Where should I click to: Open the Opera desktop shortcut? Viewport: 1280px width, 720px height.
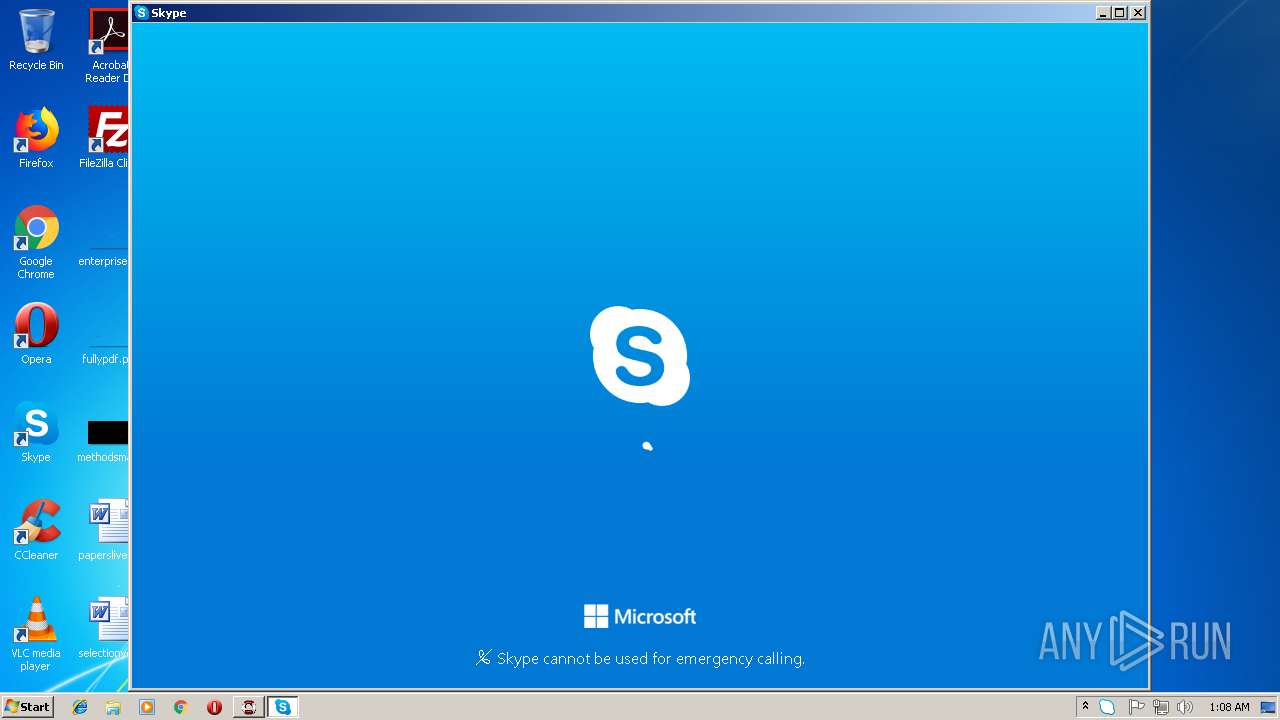tap(36, 334)
